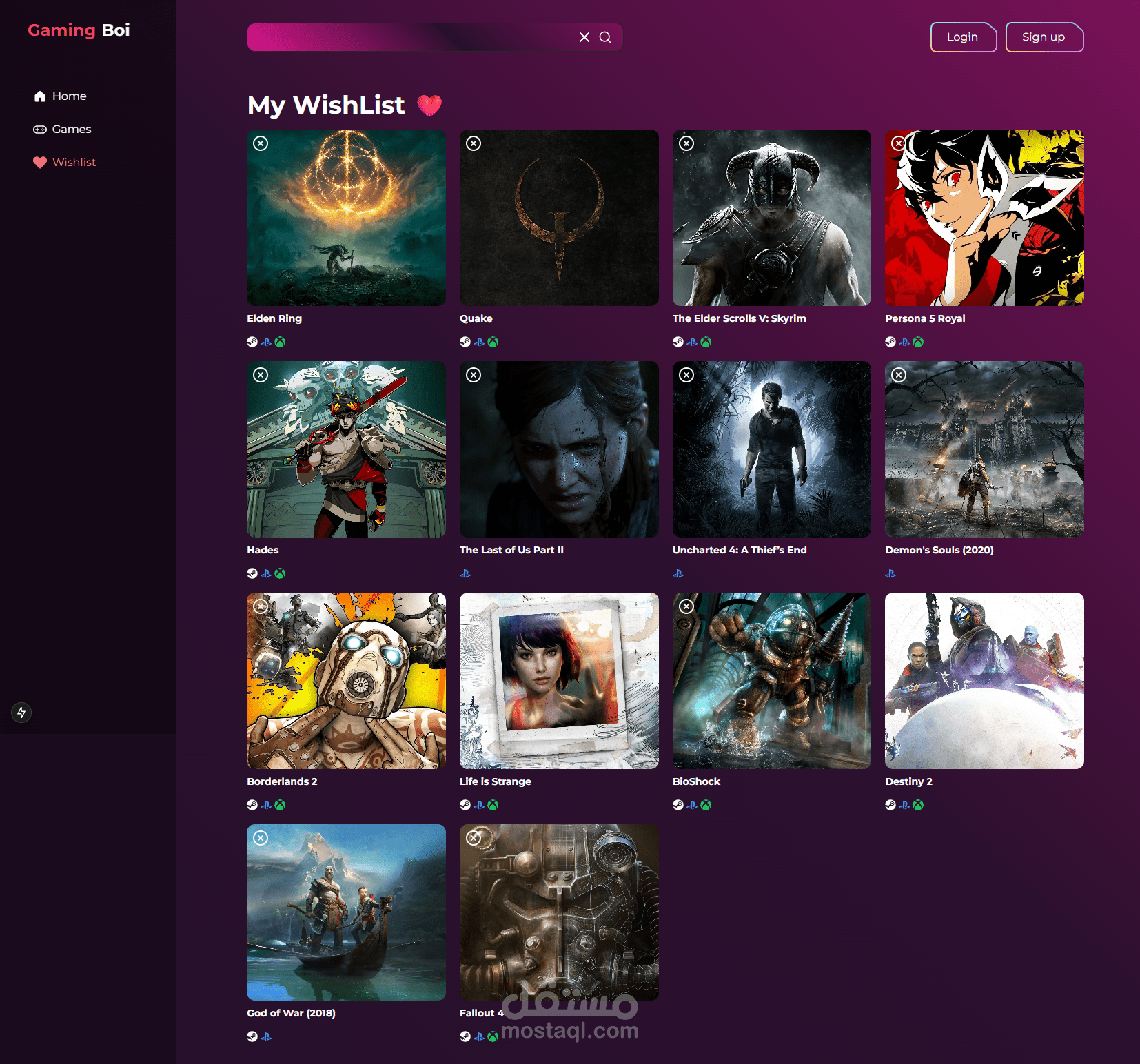Click Steam icon under Elden Ring
The image size is (1140, 1064).
(252, 342)
